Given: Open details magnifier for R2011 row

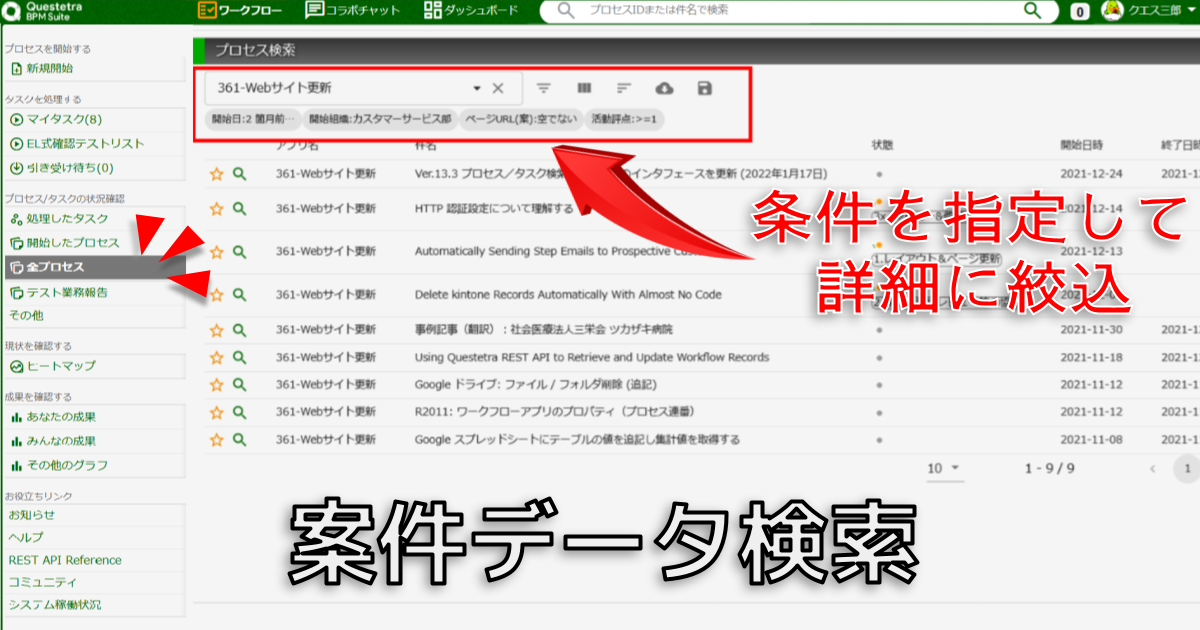Looking at the screenshot, I should point(239,411).
